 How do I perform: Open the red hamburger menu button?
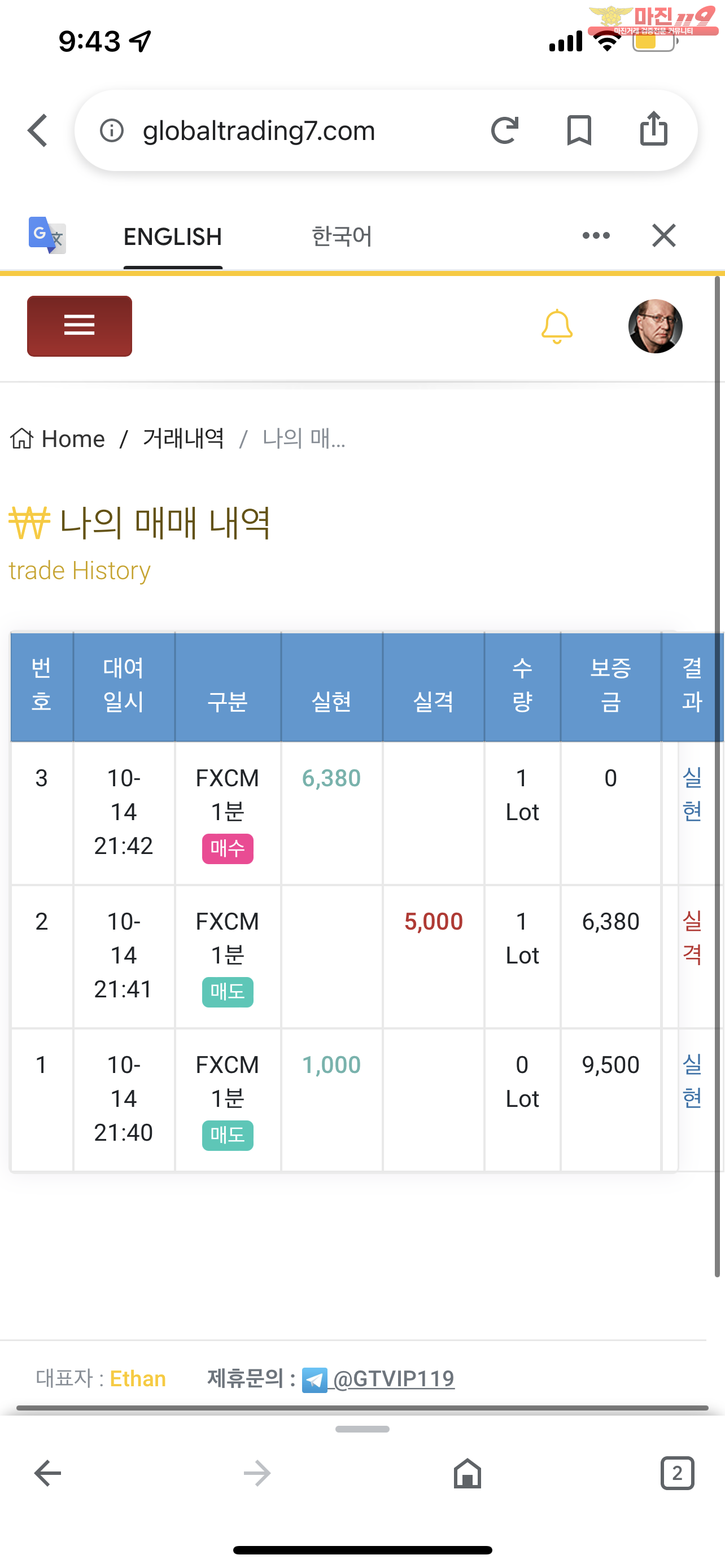pyautogui.click(x=80, y=326)
